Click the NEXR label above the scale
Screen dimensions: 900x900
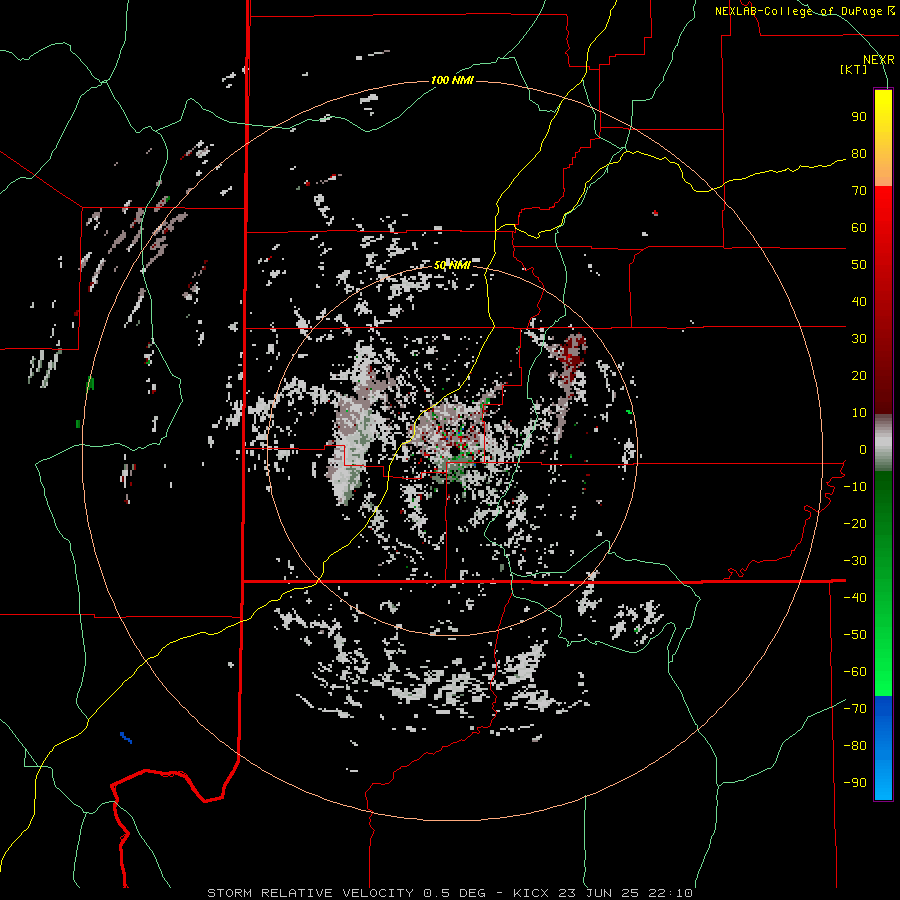[879, 60]
